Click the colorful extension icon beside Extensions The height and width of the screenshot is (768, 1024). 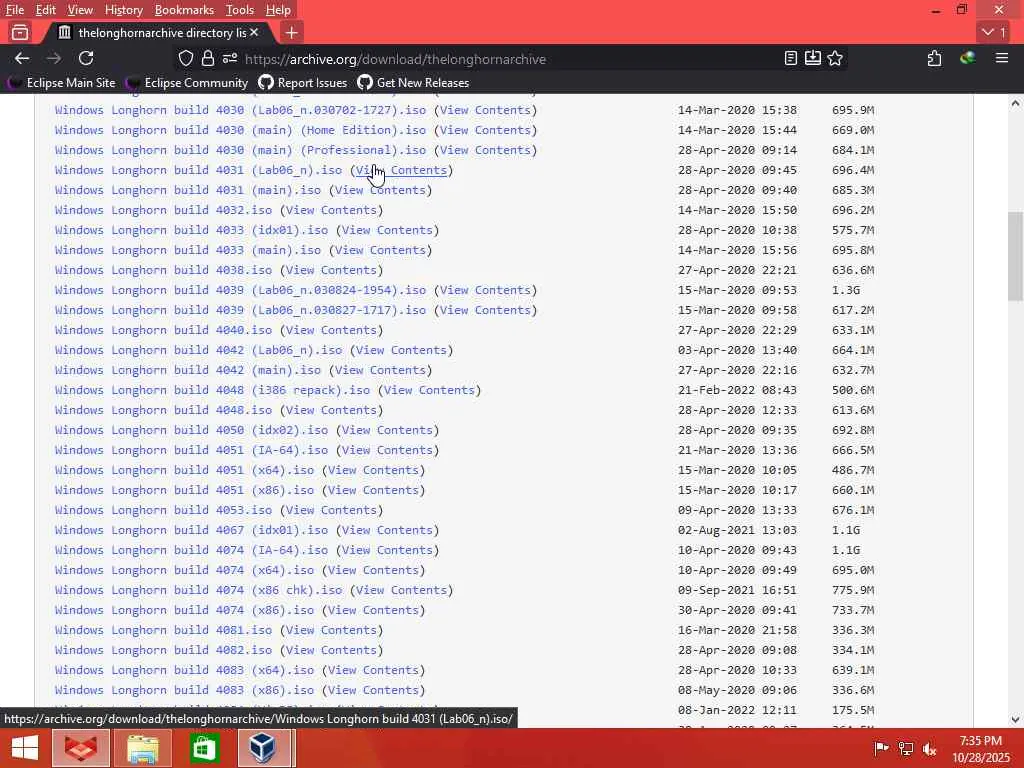pos(968,59)
